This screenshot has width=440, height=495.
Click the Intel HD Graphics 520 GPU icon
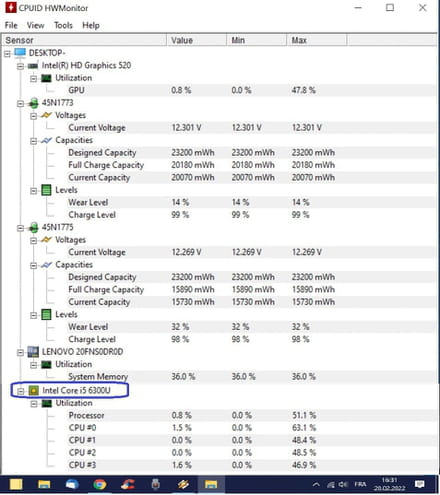[x=33, y=66]
